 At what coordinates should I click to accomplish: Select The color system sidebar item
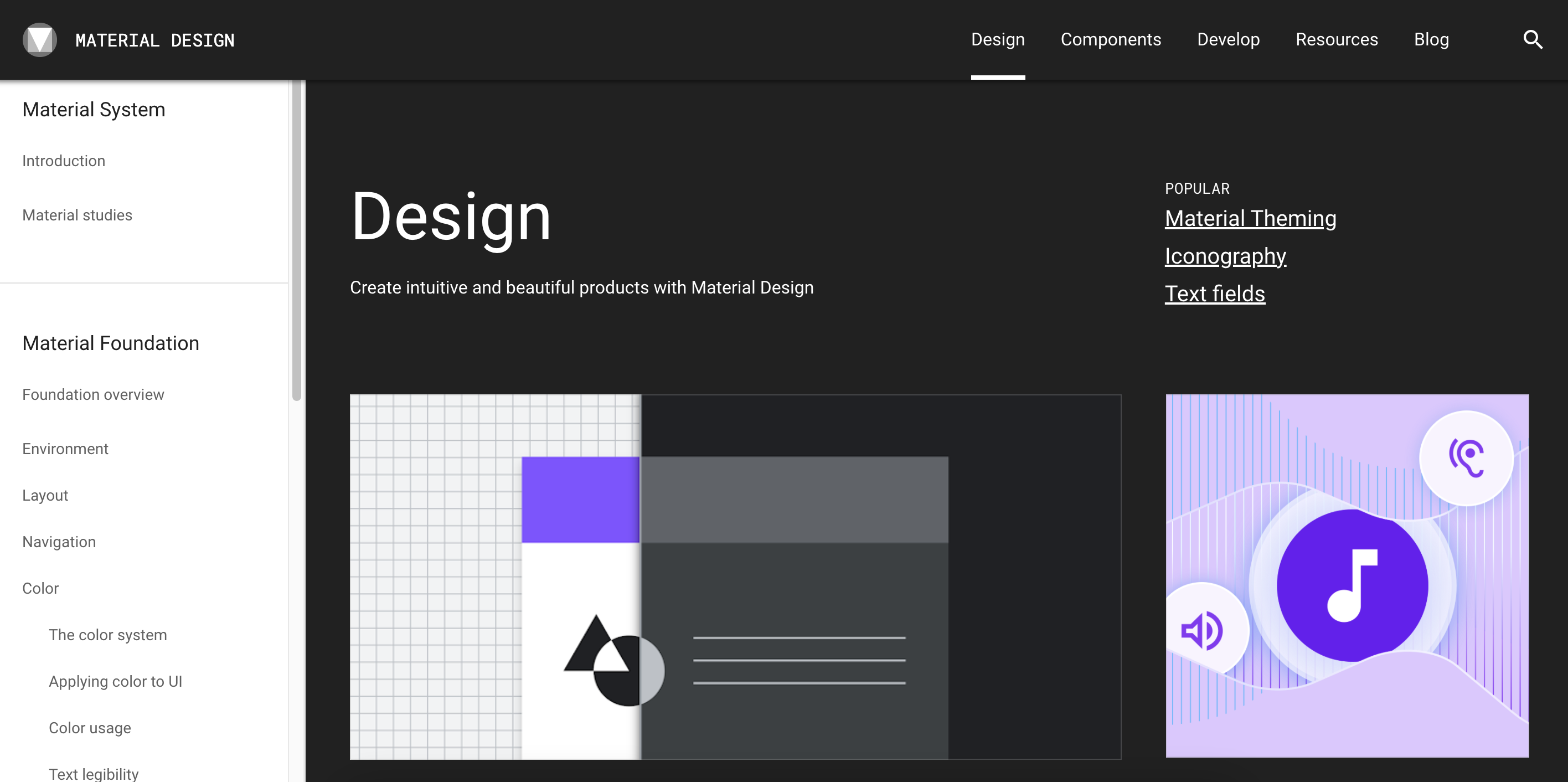click(108, 635)
